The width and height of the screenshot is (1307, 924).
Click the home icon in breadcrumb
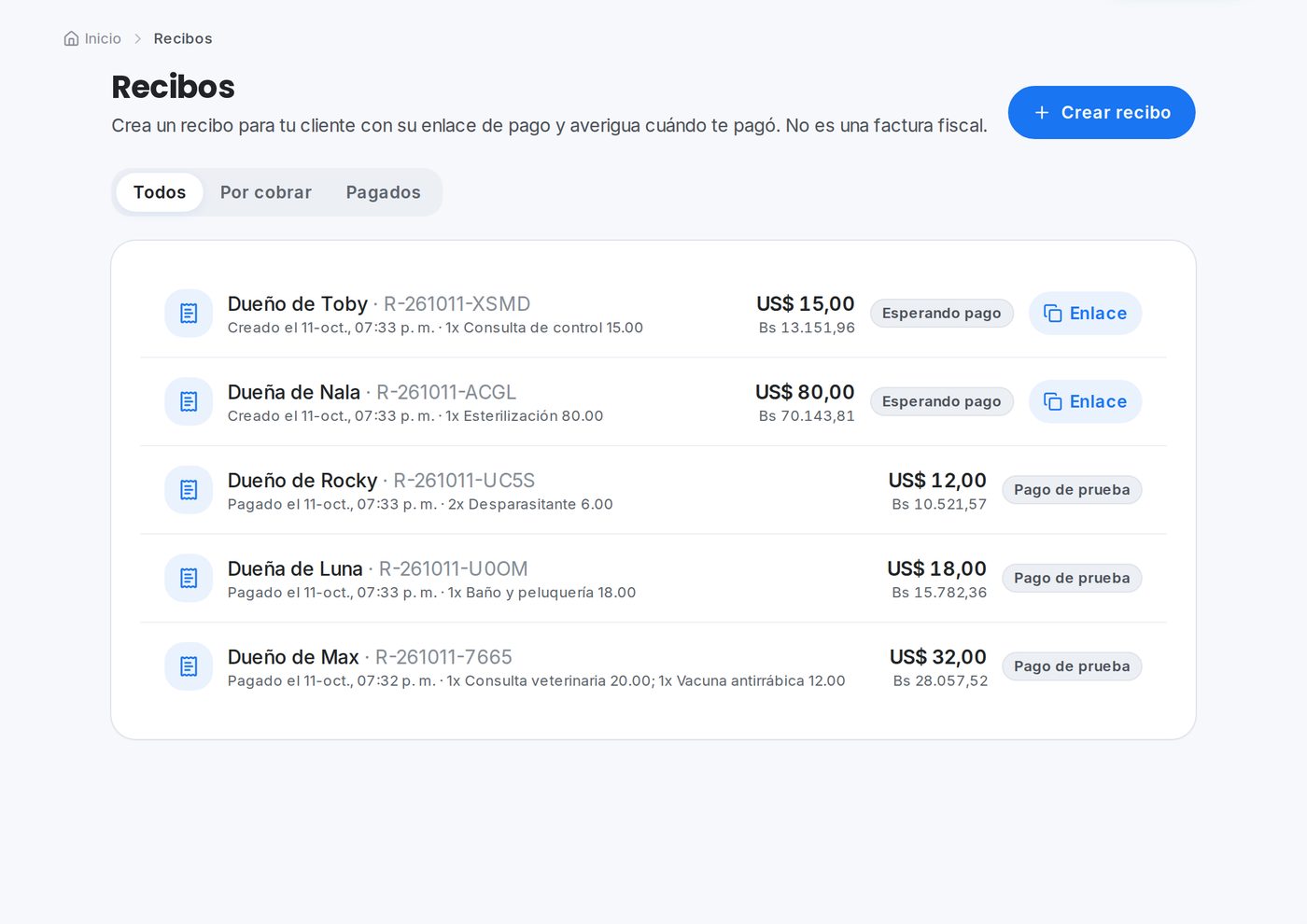tap(71, 38)
